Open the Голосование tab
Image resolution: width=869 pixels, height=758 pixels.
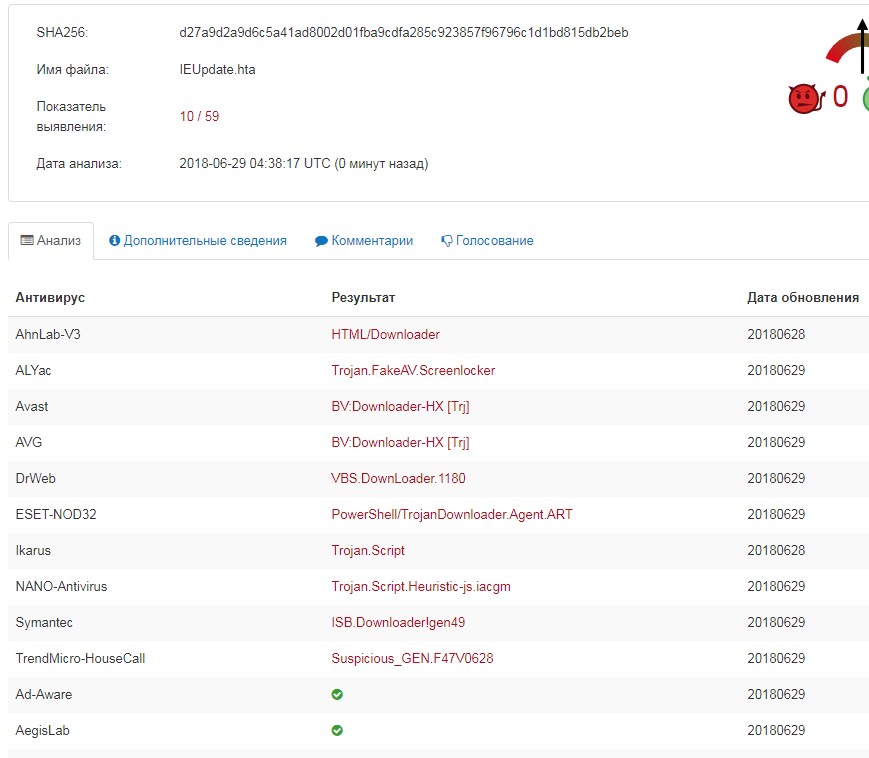tap(487, 240)
